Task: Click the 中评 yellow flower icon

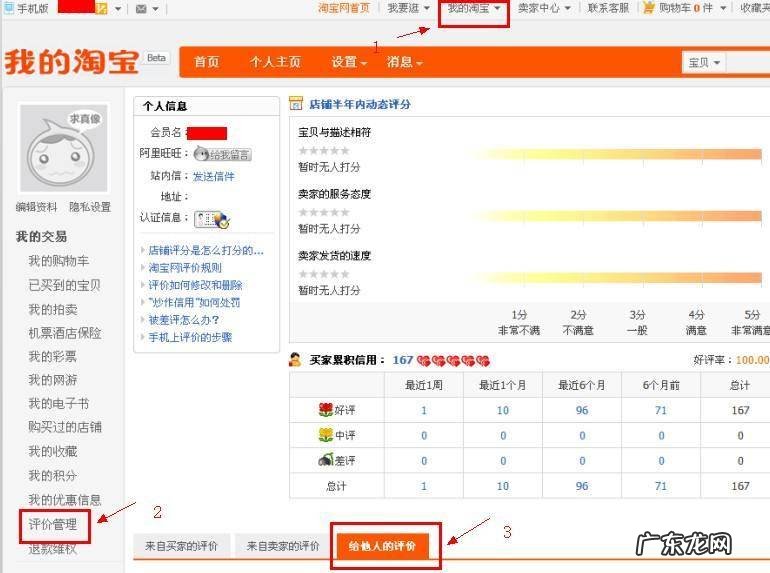Action: [x=326, y=435]
